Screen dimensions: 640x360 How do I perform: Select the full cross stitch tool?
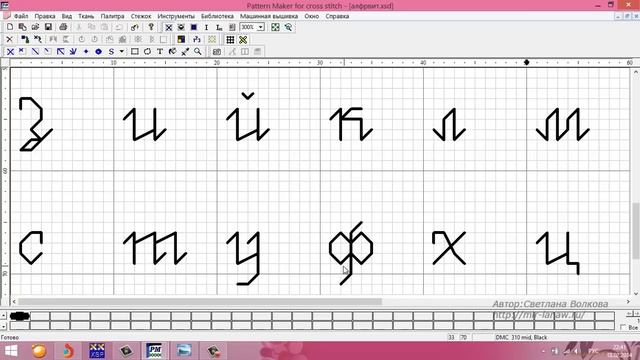[x=10, y=52]
